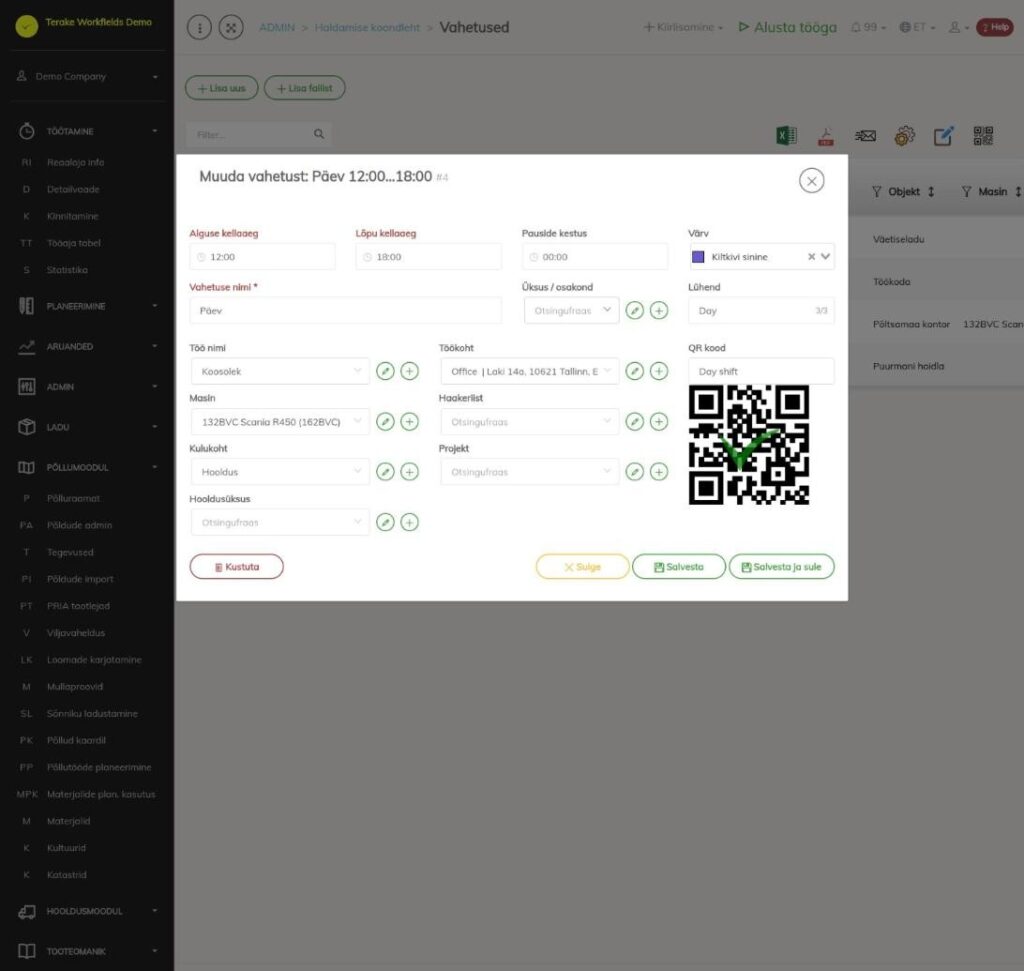Click the Alguse kellaaeg time field
The height and width of the screenshot is (971, 1024).
tap(263, 257)
